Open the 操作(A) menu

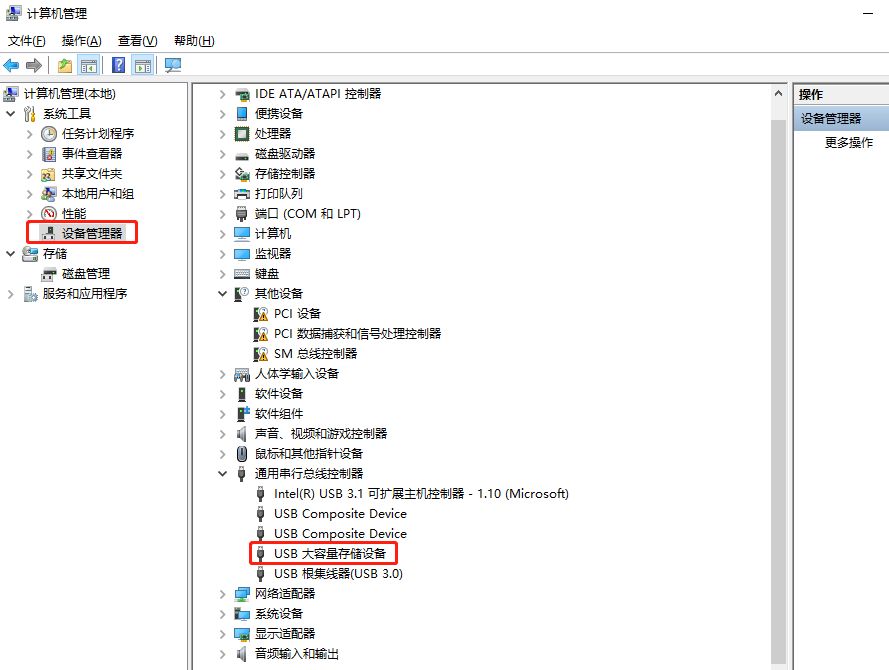coord(81,41)
